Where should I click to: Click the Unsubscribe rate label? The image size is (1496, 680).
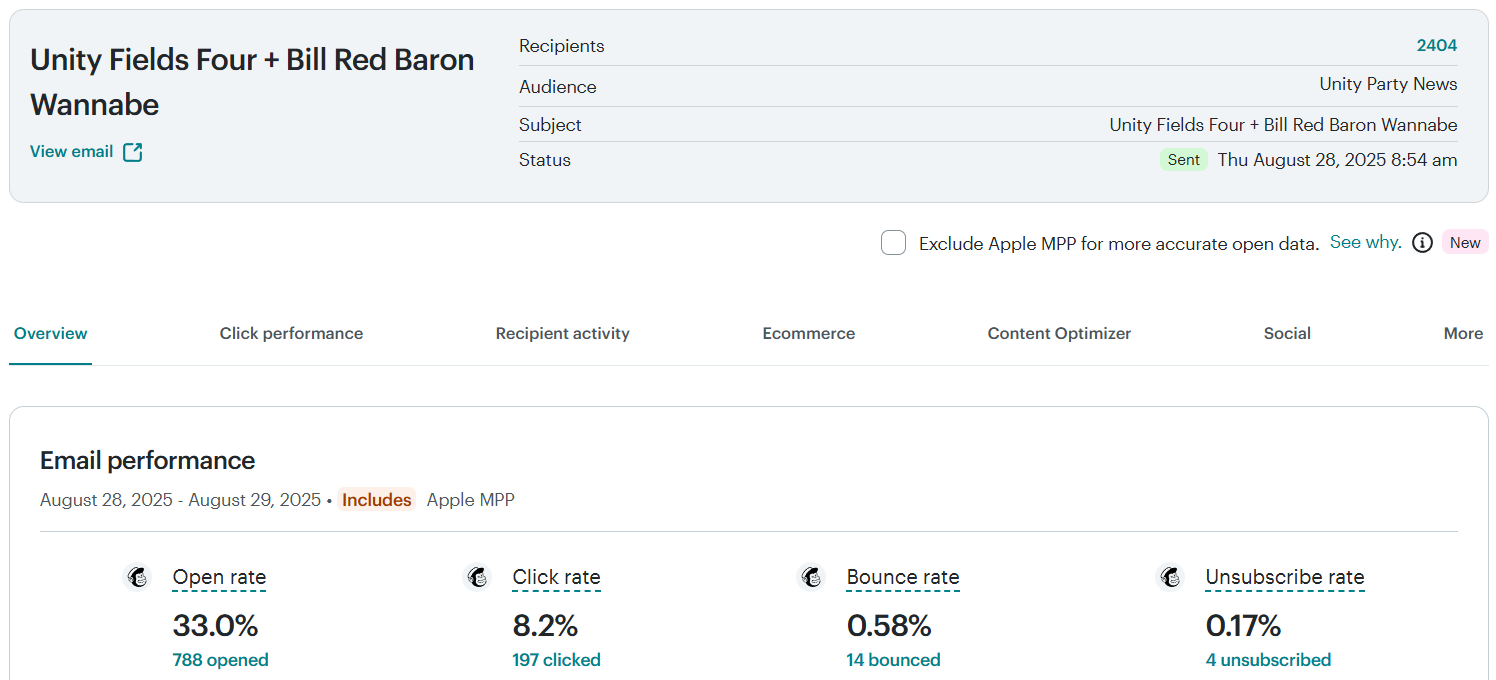[x=1285, y=577]
